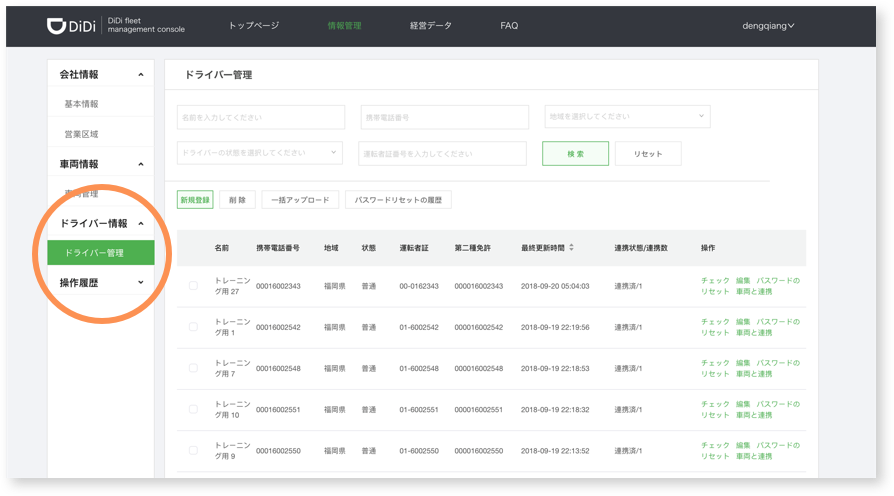Tick the checkbox for トレーニング用 1

coord(193,327)
